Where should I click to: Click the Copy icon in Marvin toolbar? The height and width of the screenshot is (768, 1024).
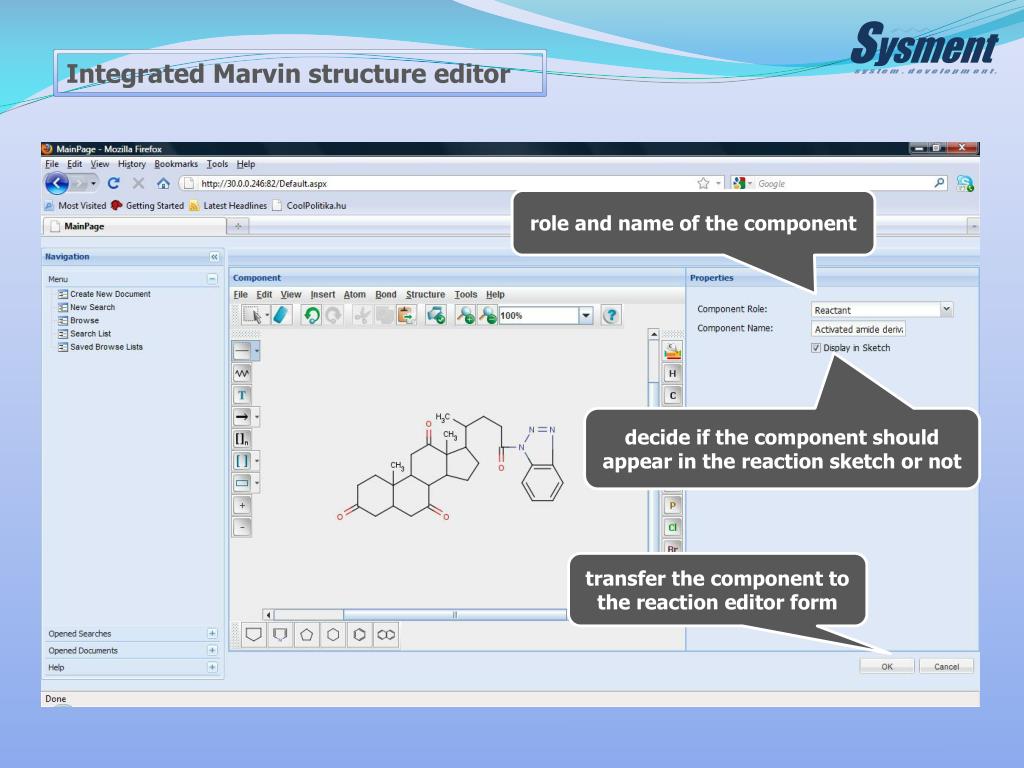[x=384, y=315]
